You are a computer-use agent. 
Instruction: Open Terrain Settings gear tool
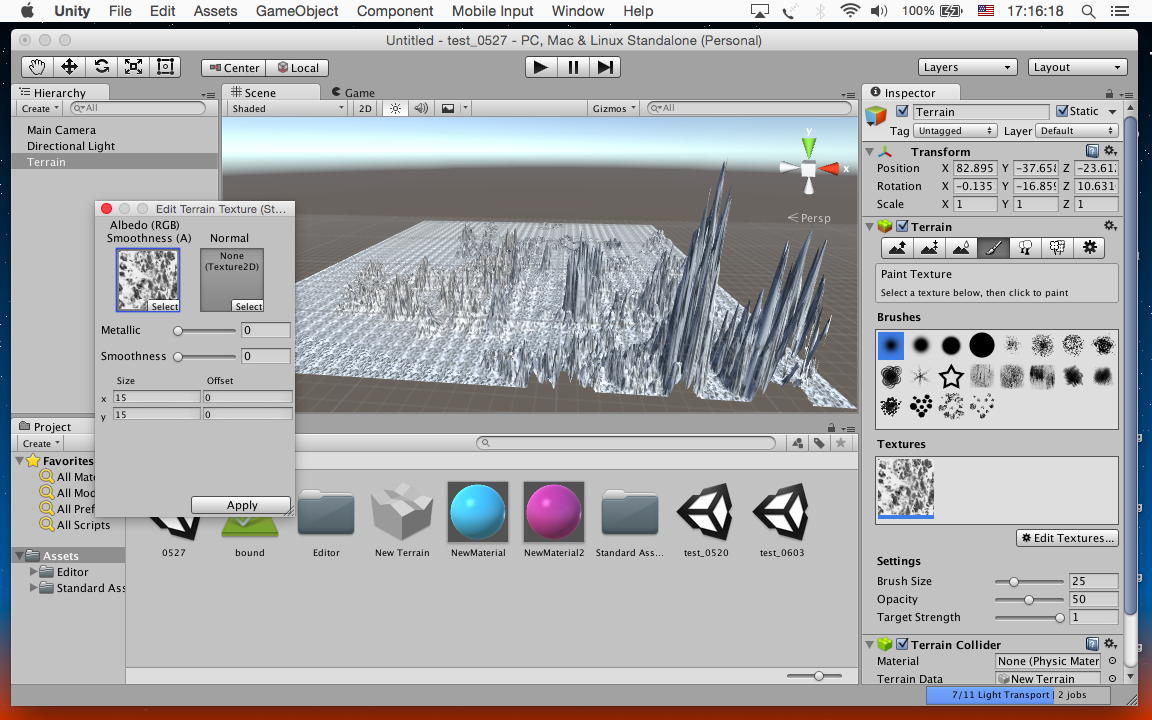pos(1089,248)
